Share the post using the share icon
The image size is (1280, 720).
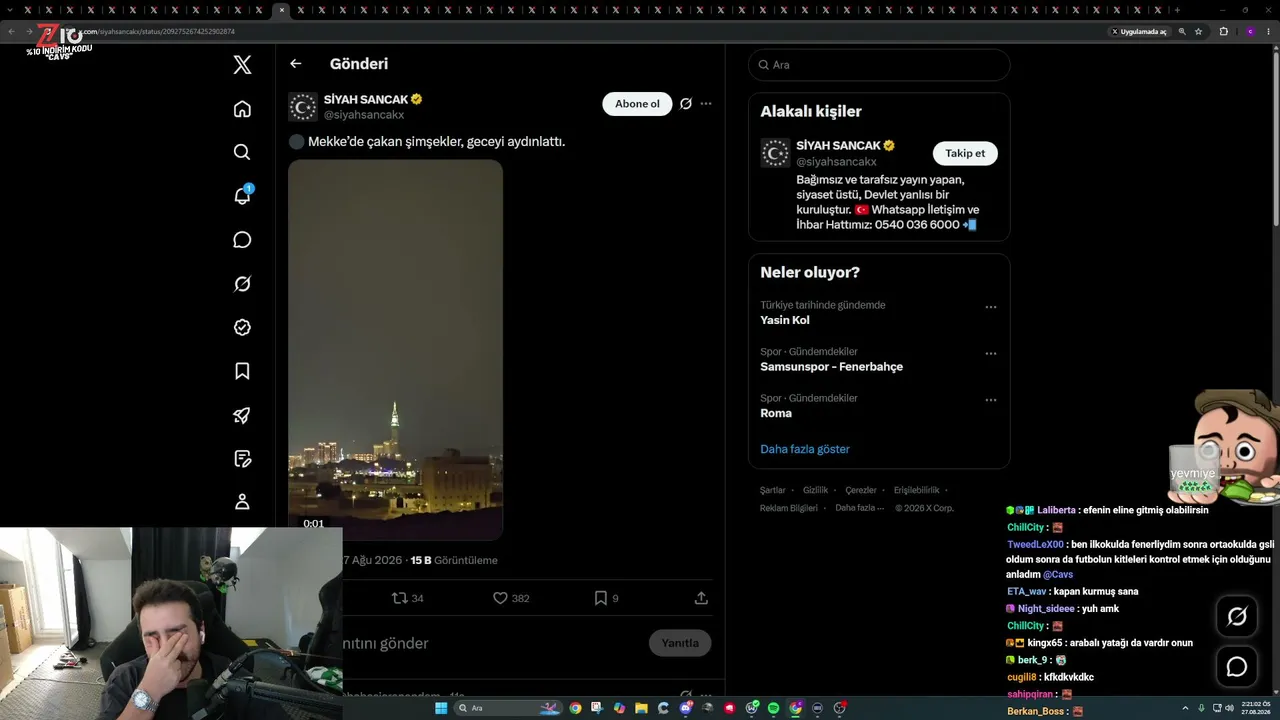[x=702, y=598]
